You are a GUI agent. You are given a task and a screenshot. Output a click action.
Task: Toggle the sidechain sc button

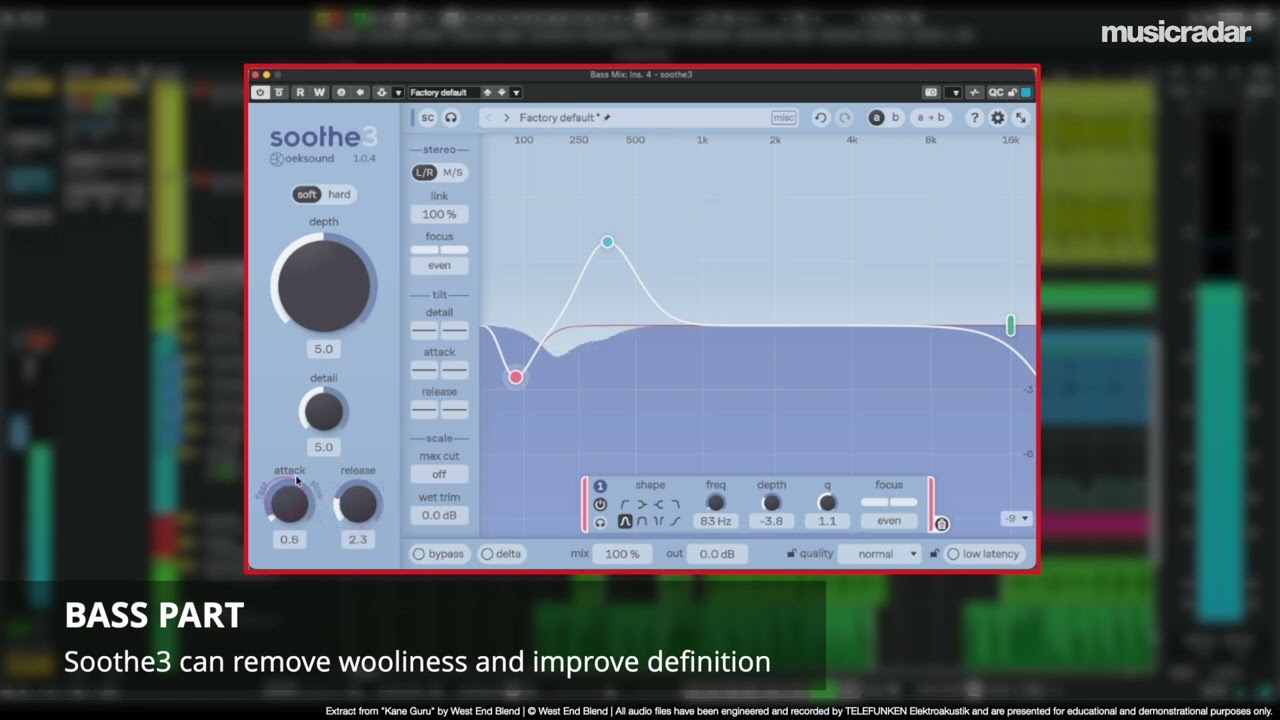coord(428,118)
